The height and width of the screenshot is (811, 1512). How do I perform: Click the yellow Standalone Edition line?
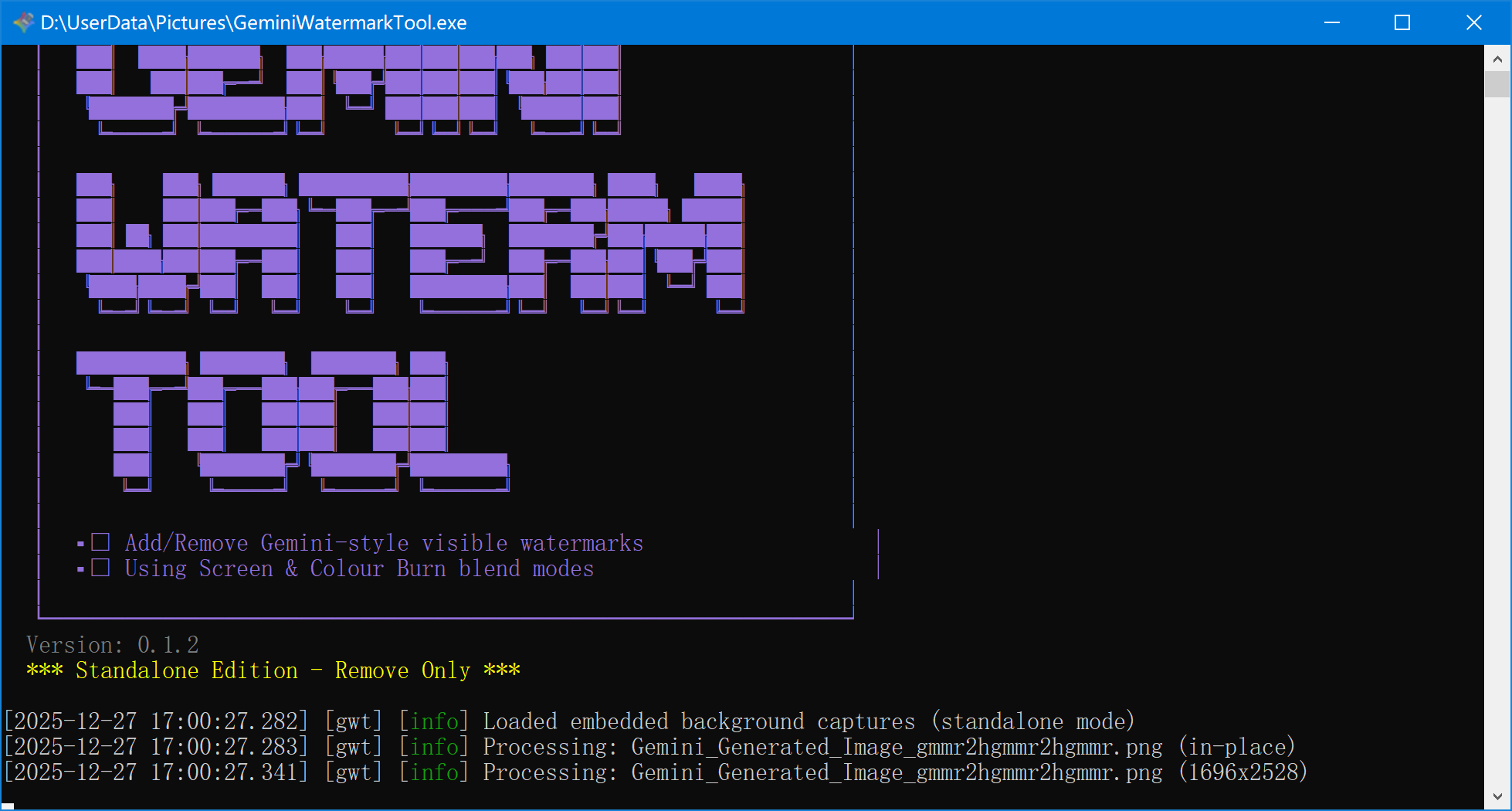click(x=273, y=670)
